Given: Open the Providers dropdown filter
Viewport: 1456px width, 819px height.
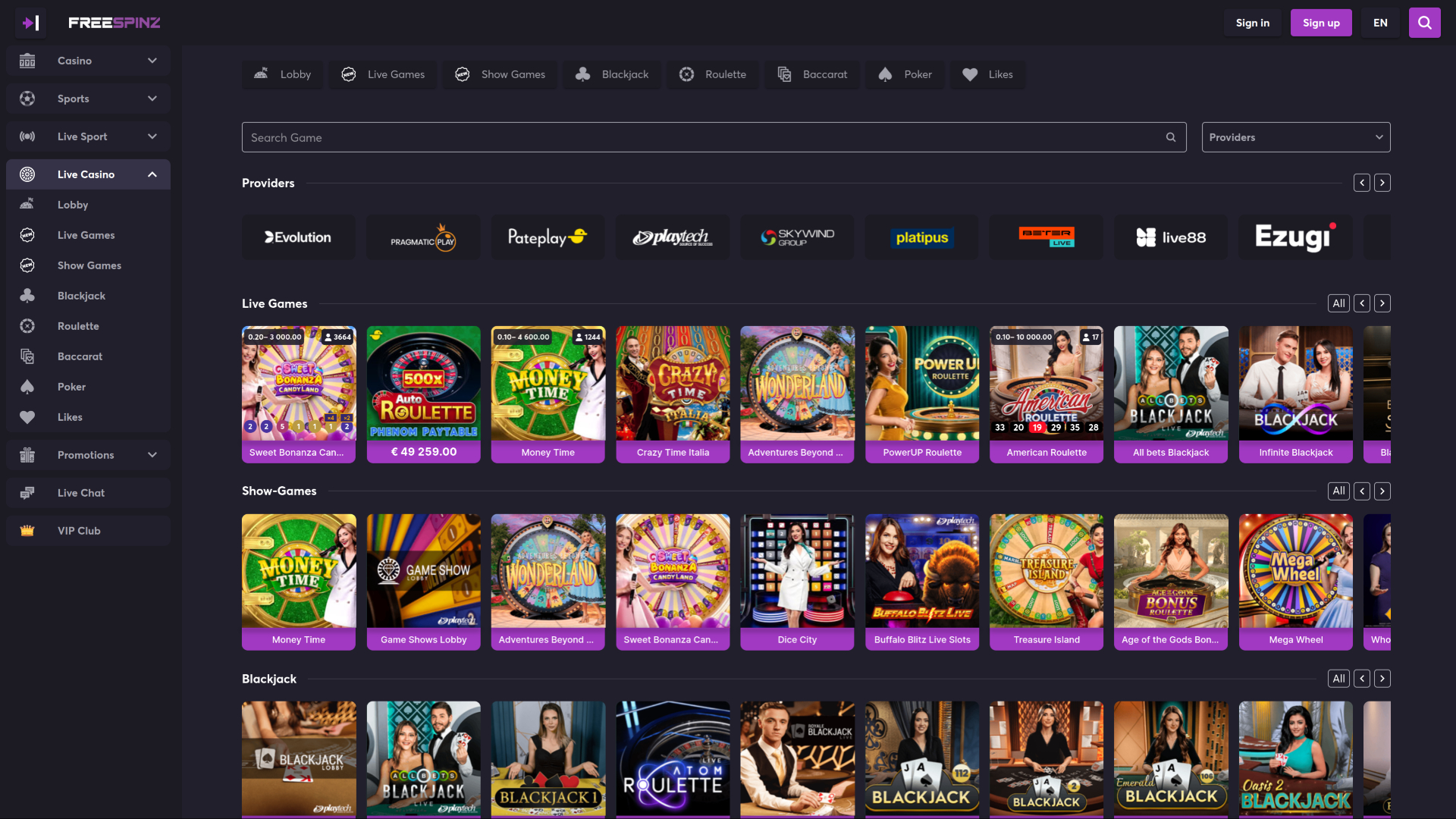Looking at the screenshot, I should pos(1295,137).
